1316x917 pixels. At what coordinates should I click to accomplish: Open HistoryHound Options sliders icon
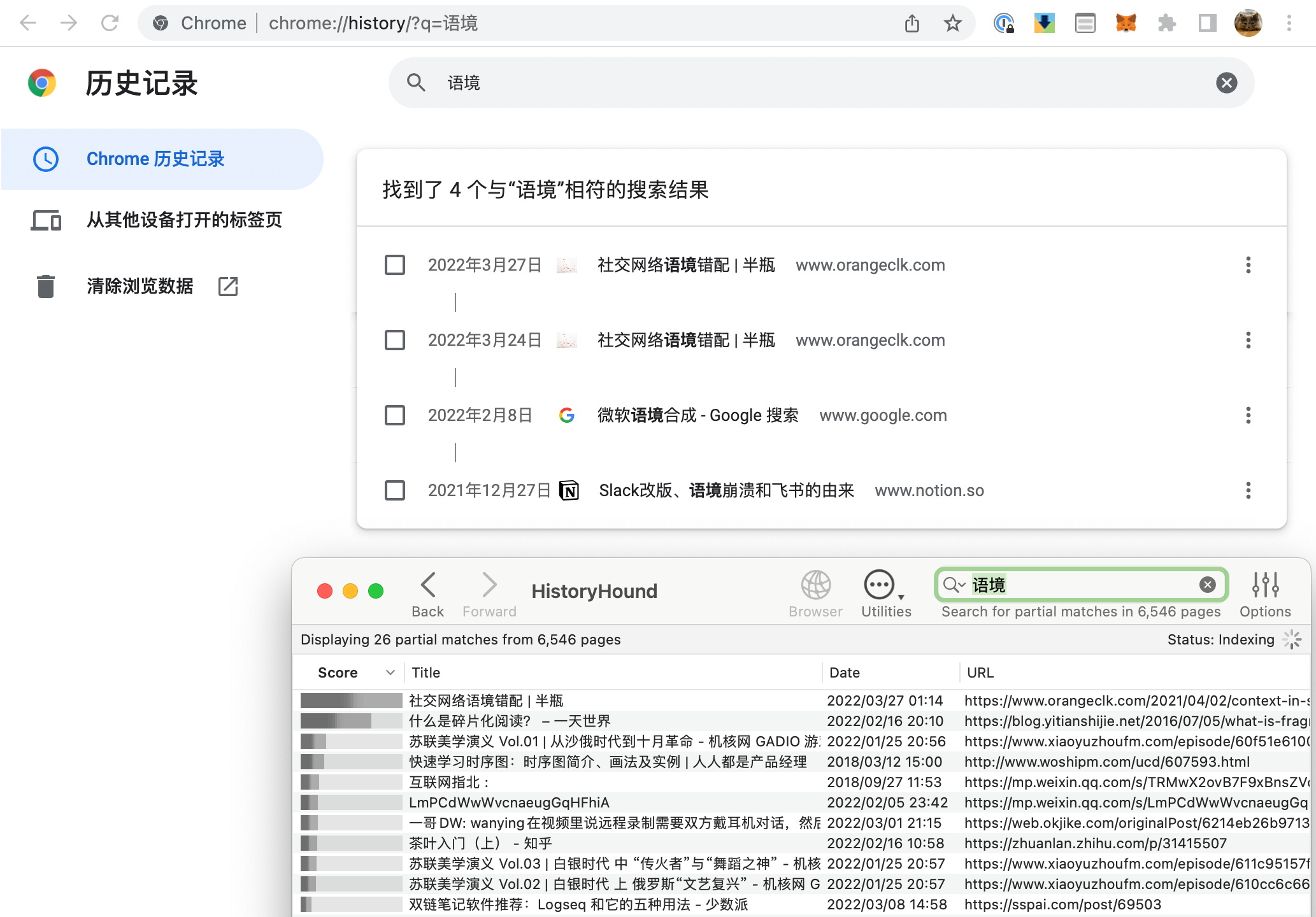point(1265,595)
